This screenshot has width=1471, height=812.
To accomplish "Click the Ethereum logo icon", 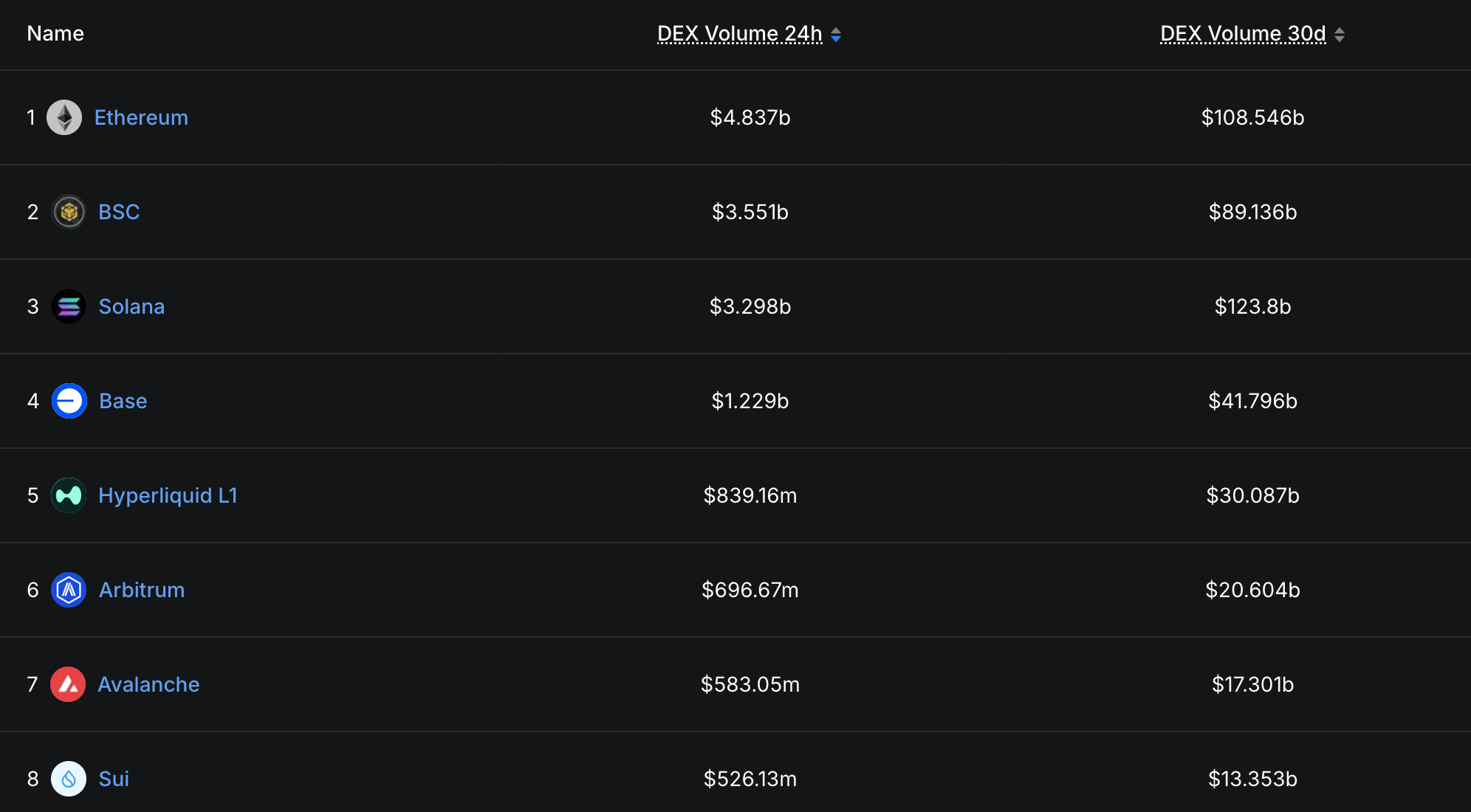I will tap(64, 117).
